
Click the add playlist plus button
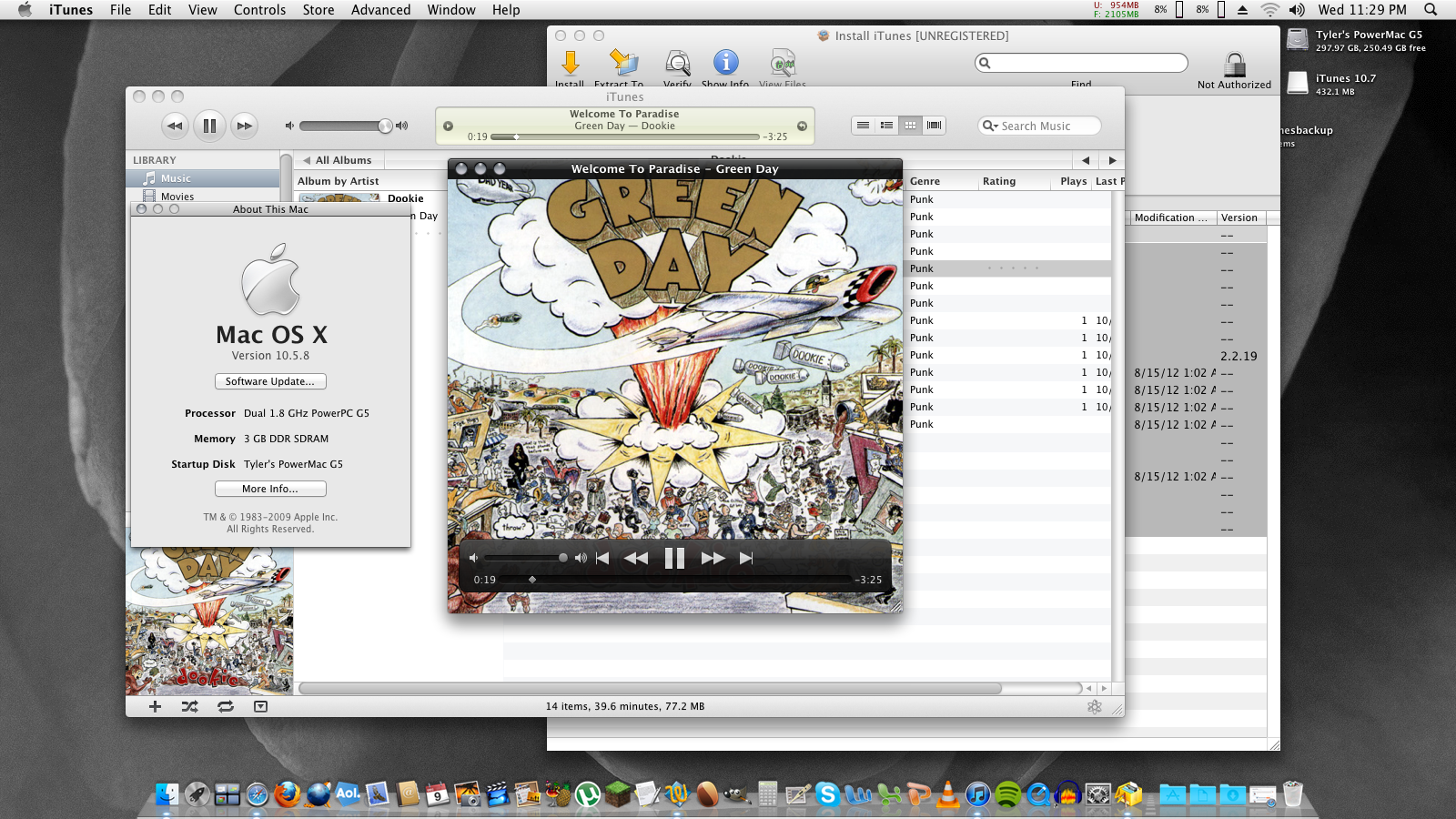pyautogui.click(x=155, y=706)
